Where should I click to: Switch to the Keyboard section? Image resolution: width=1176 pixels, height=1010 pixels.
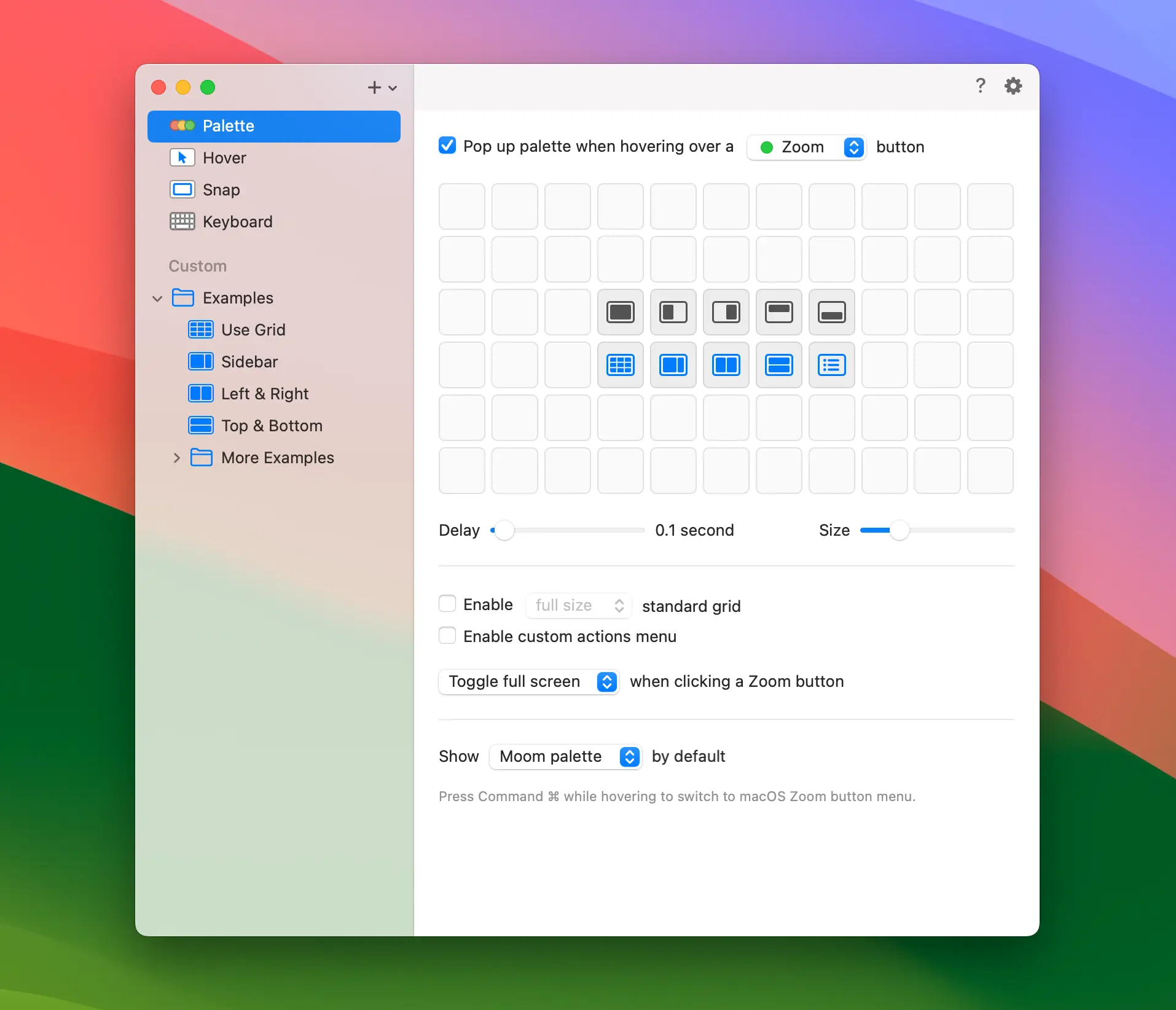pos(237,222)
